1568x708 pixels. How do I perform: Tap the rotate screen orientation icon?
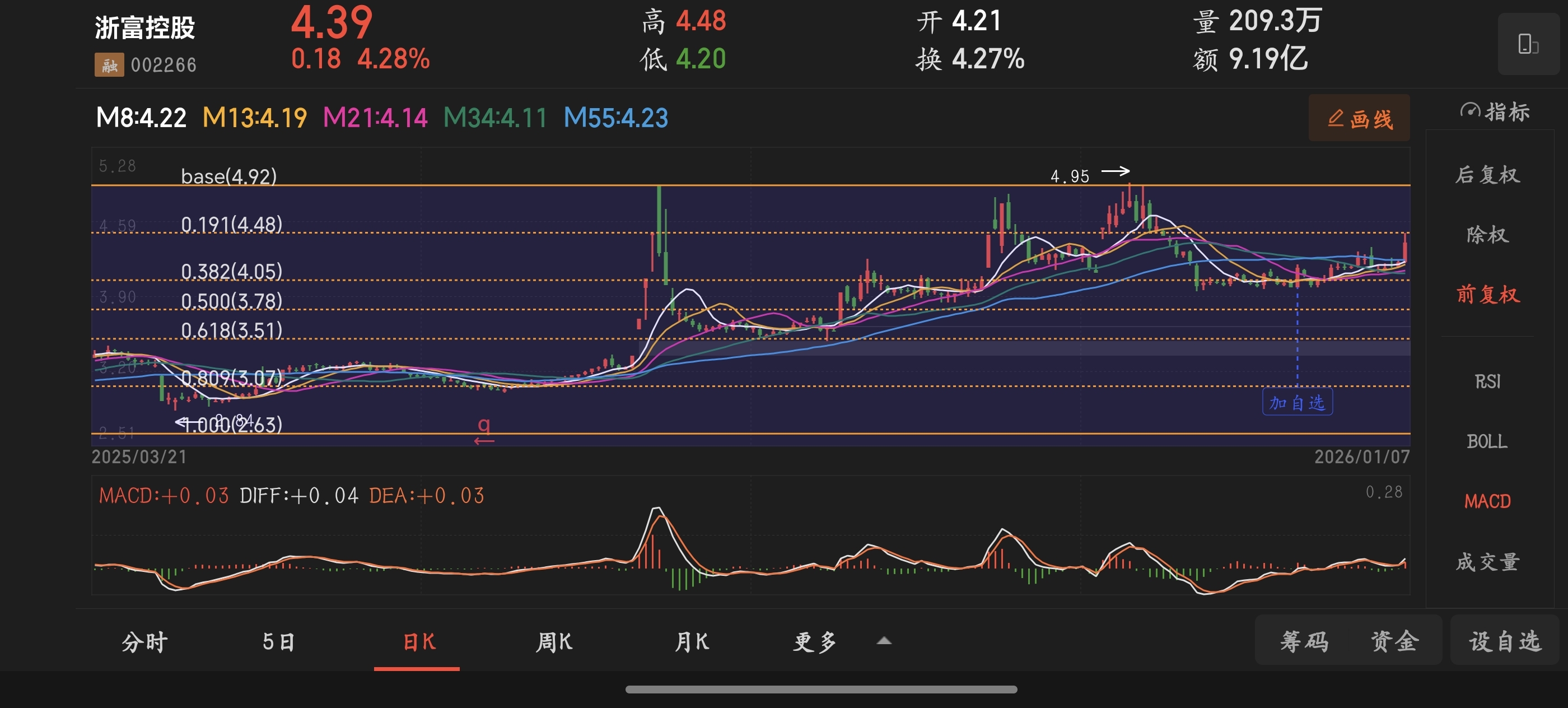(x=1528, y=44)
